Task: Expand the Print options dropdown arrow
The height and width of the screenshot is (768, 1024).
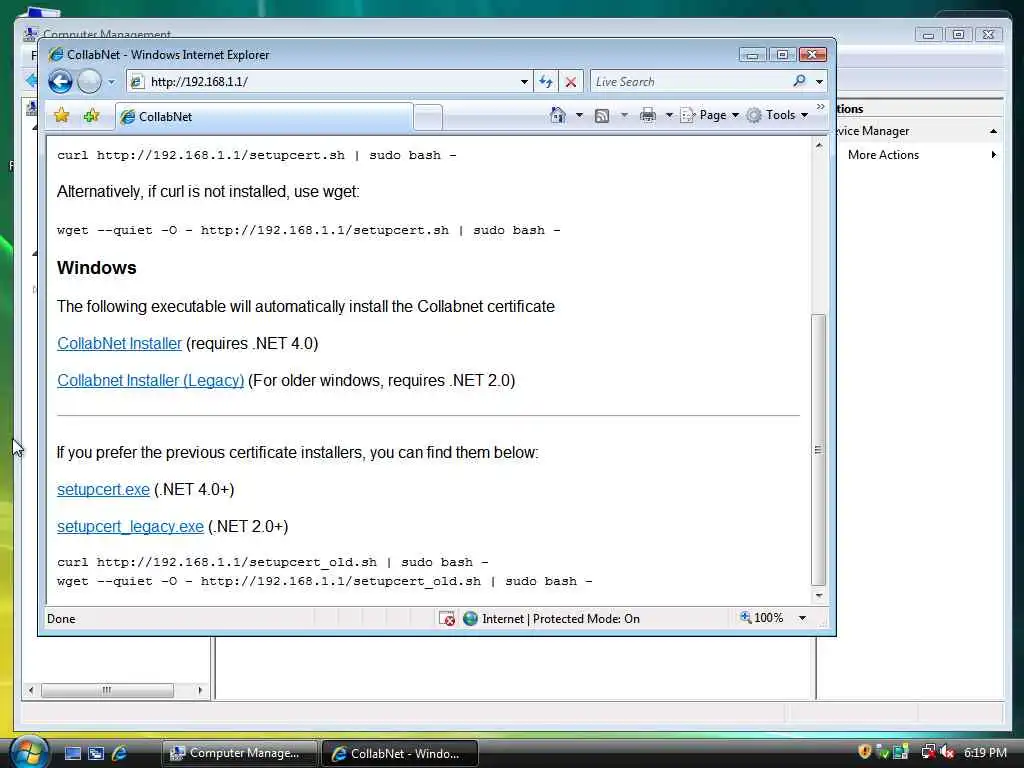Action: coord(669,116)
